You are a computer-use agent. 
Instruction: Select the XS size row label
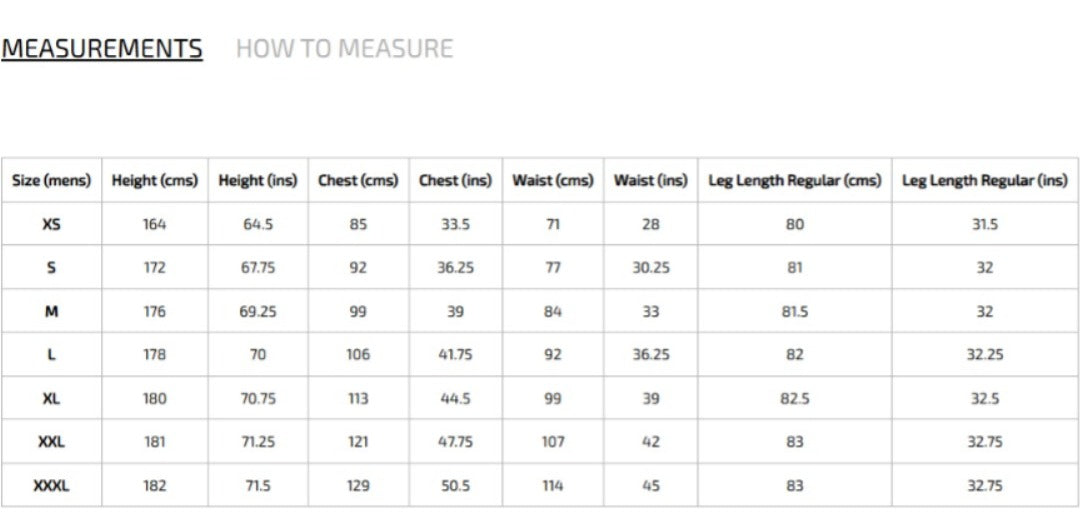coord(51,224)
